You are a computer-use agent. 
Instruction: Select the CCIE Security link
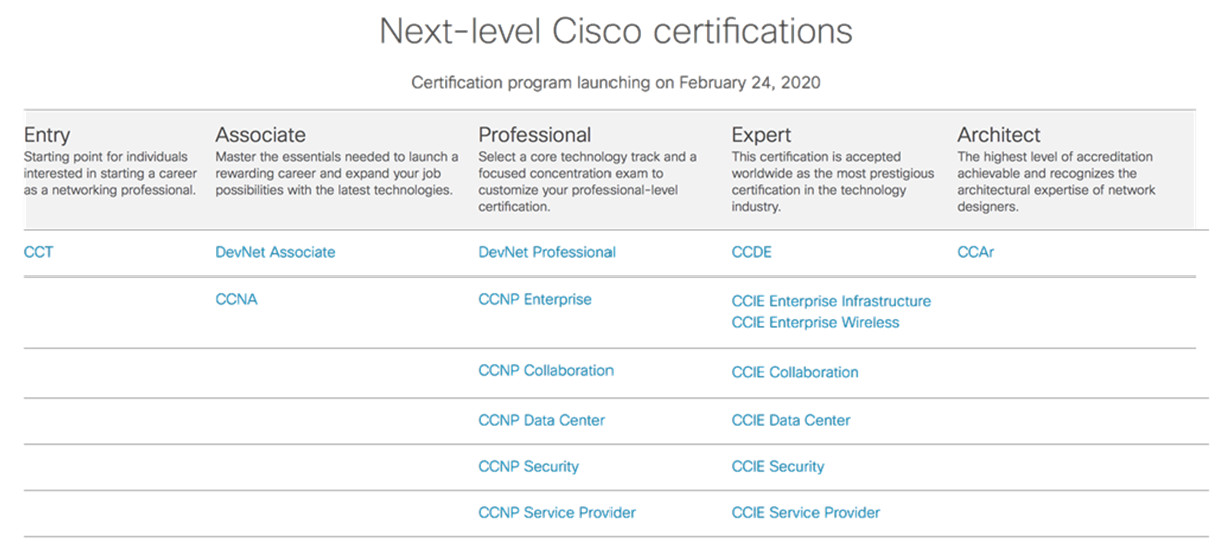coord(778,466)
